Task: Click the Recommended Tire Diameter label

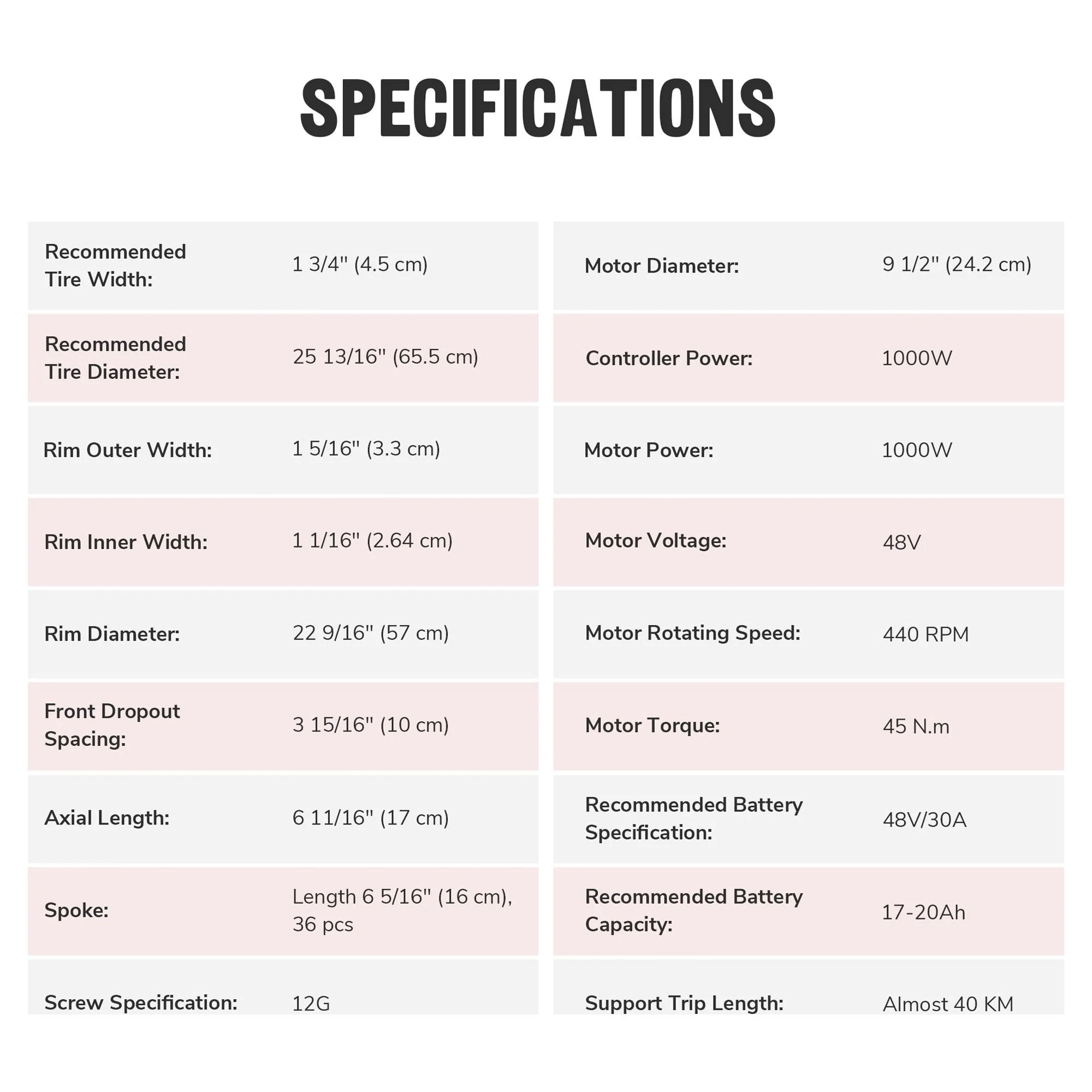Action: tap(115, 358)
